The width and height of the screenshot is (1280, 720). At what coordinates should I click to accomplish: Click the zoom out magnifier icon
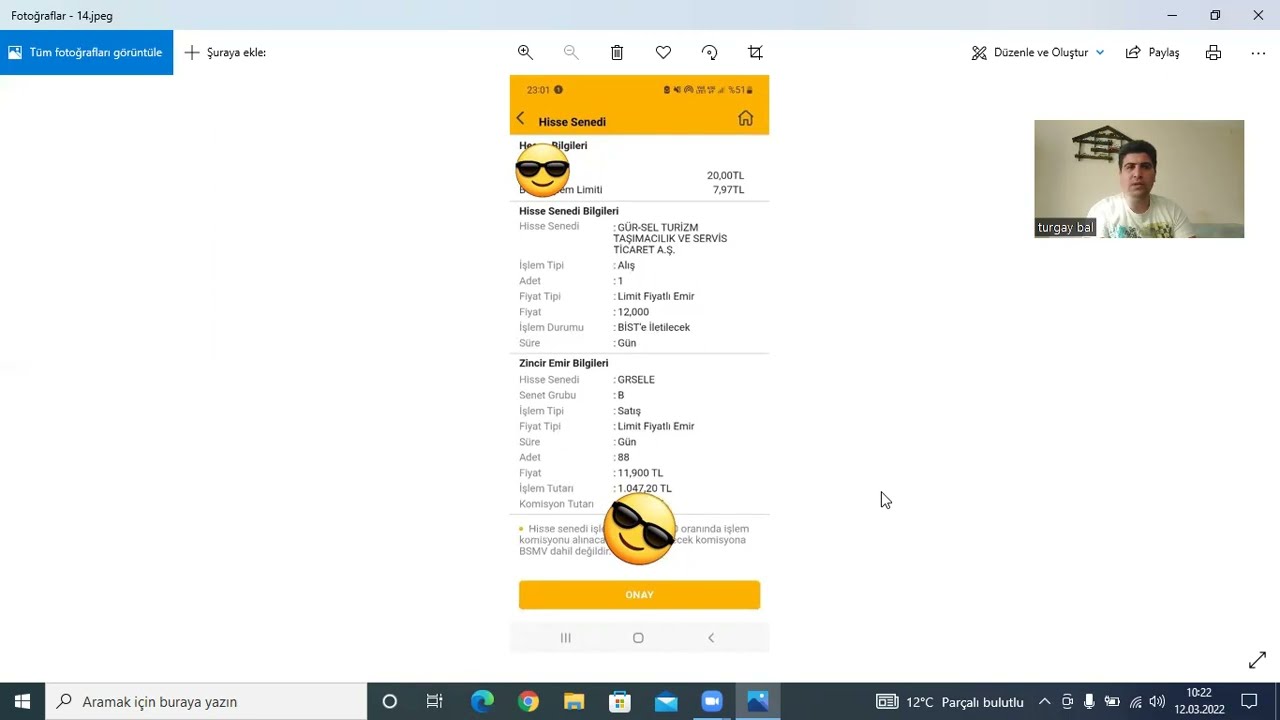tap(571, 52)
